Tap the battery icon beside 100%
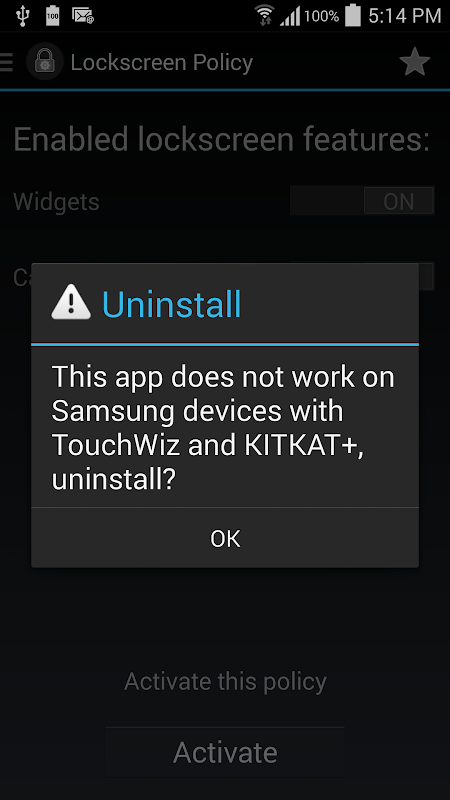 pyautogui.click(x=353, y=15)
